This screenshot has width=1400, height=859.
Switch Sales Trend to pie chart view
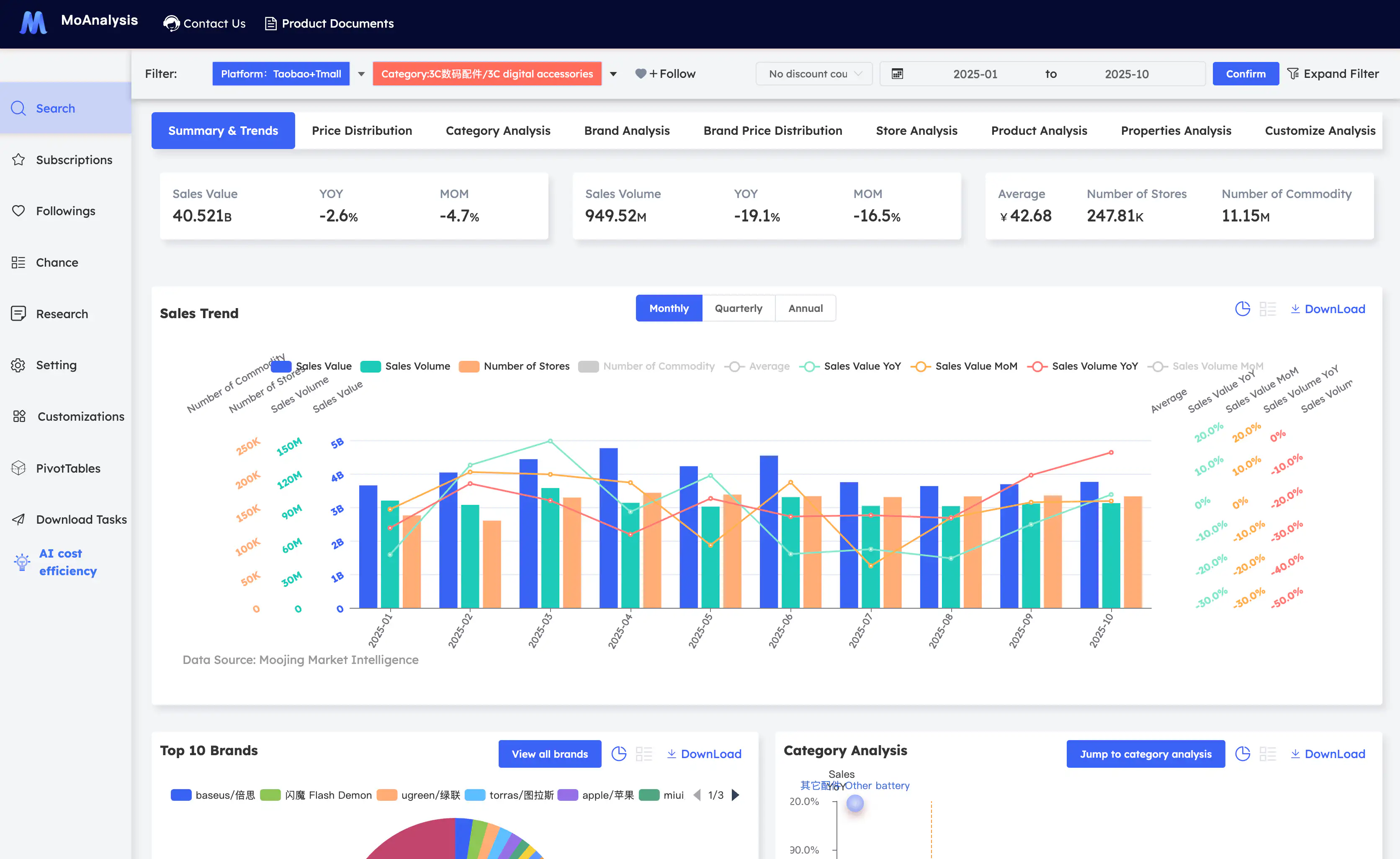click(x=1243, y=309)
